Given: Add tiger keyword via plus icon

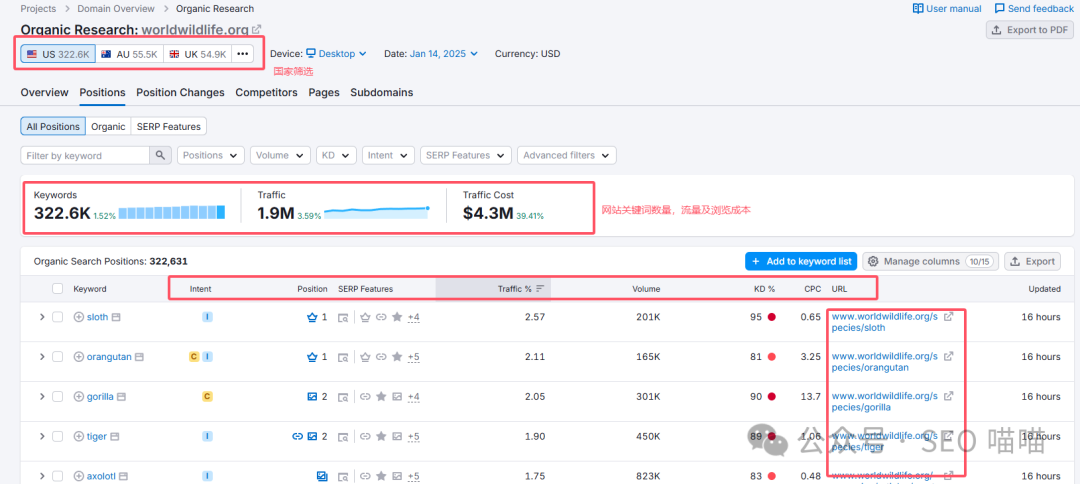Looking at the screenshot, I should point(79,436).
